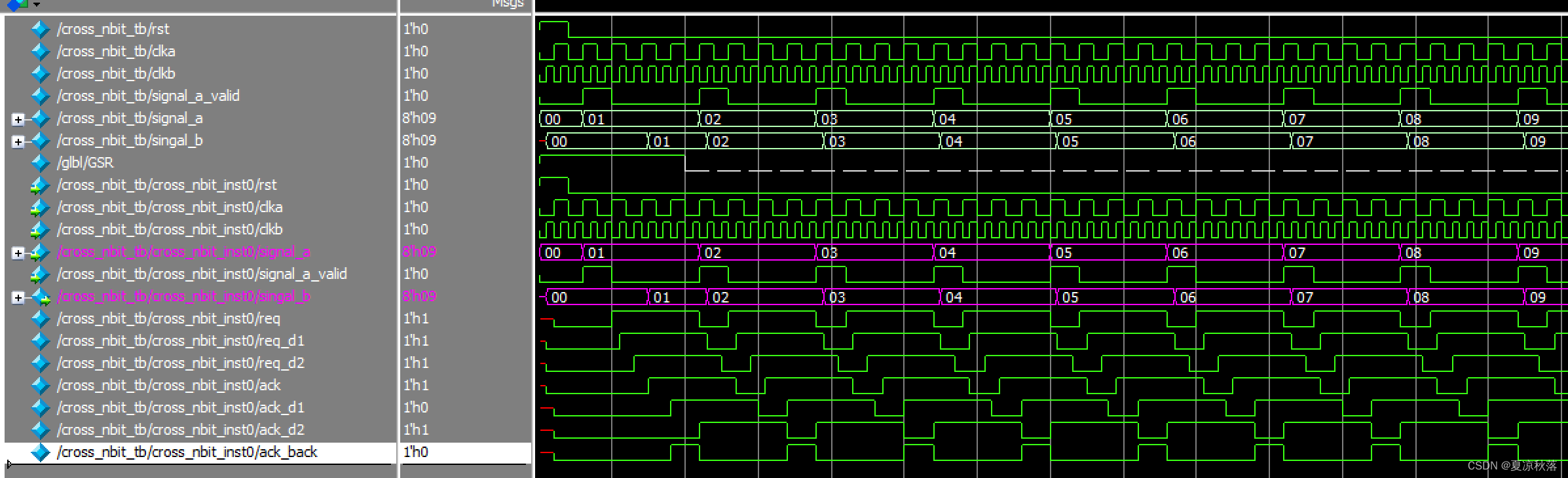
Task: Expand the /cross_nbit_tb/signal_a bus
Action: coord(18,119)
